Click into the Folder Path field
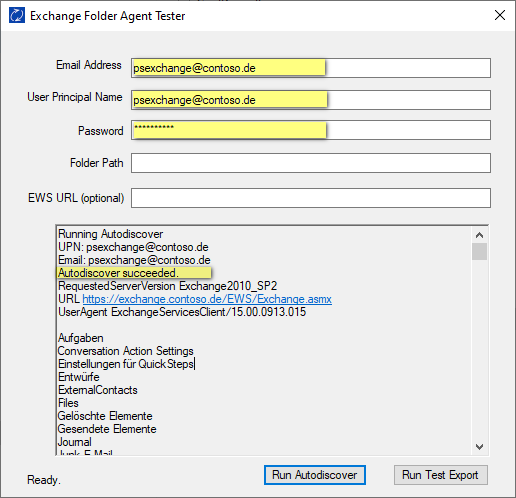The image size is (516, 498). (311, 163)
